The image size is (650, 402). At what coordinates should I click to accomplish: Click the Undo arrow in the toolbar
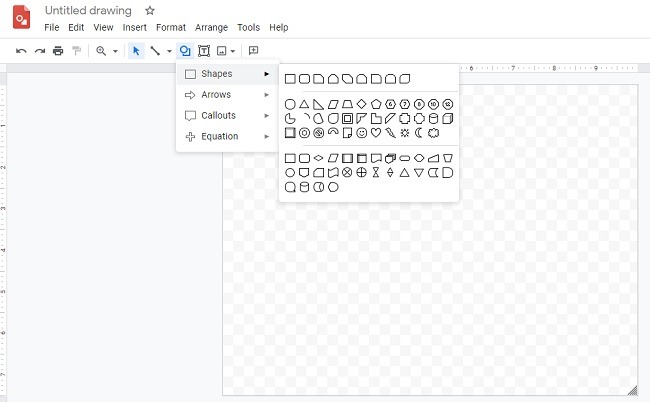tap(21, 51)
